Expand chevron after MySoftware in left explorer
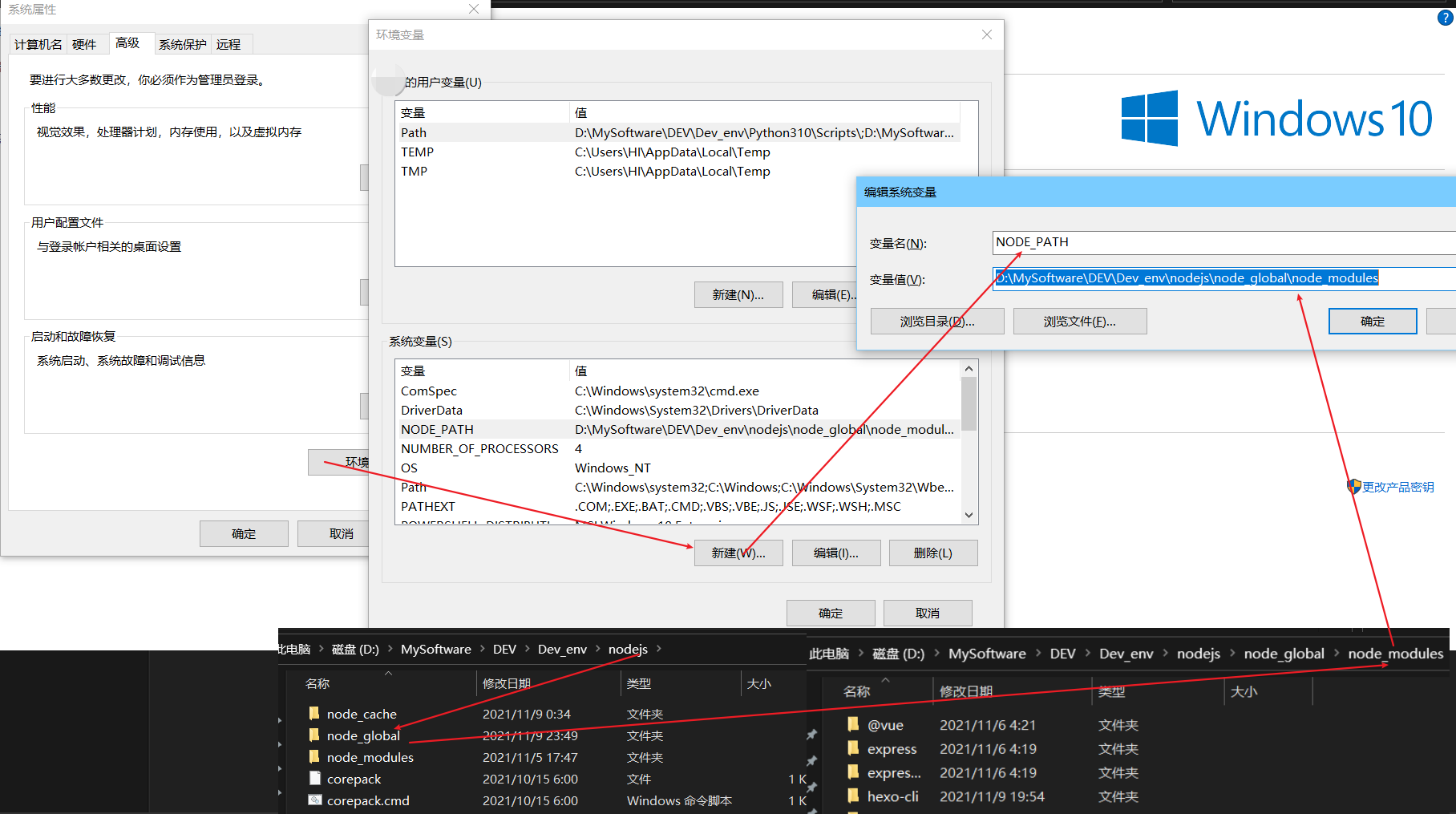The image size is (1456, 814). coord(483,649)
